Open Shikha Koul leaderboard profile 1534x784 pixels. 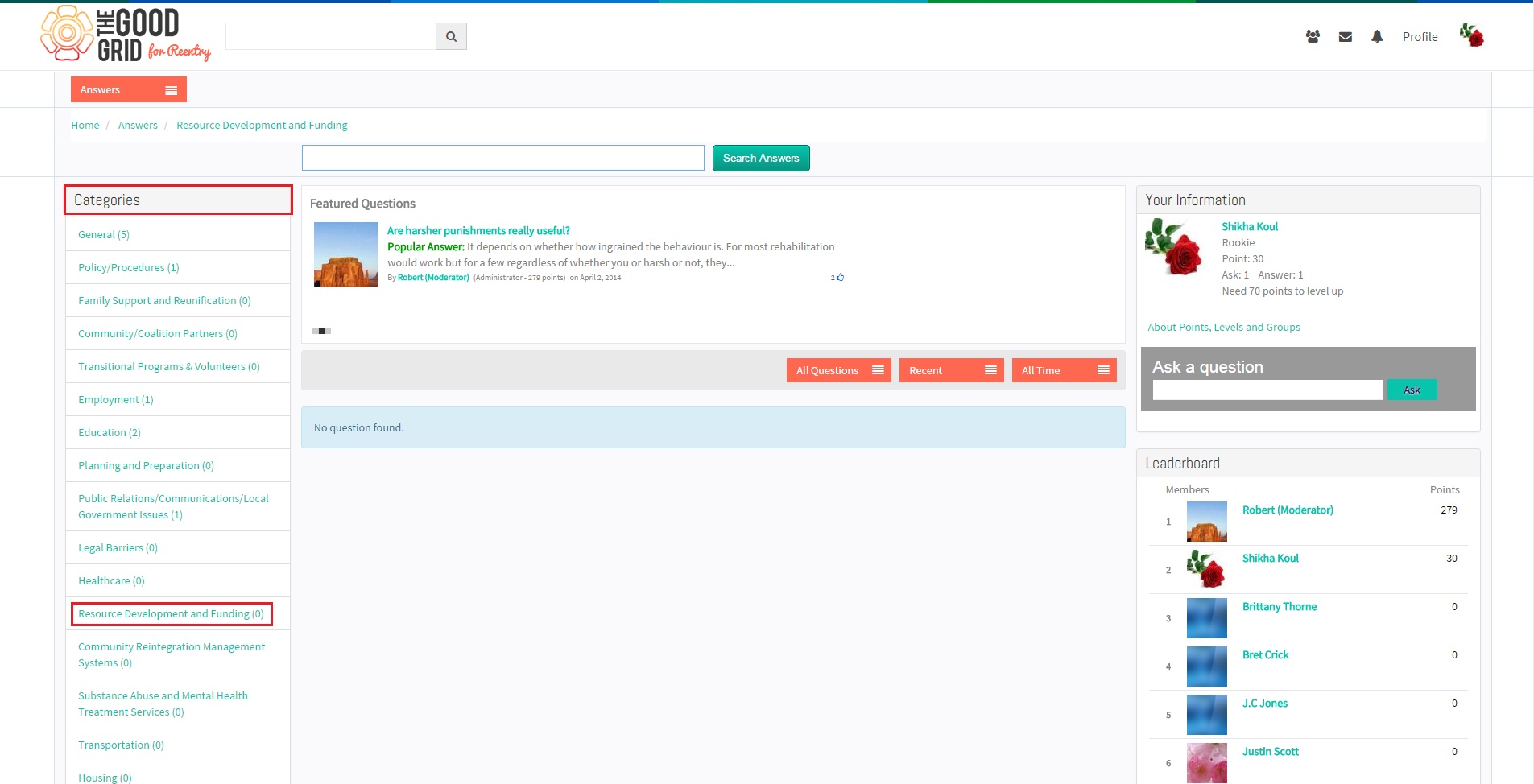[x=1270, y=558]
